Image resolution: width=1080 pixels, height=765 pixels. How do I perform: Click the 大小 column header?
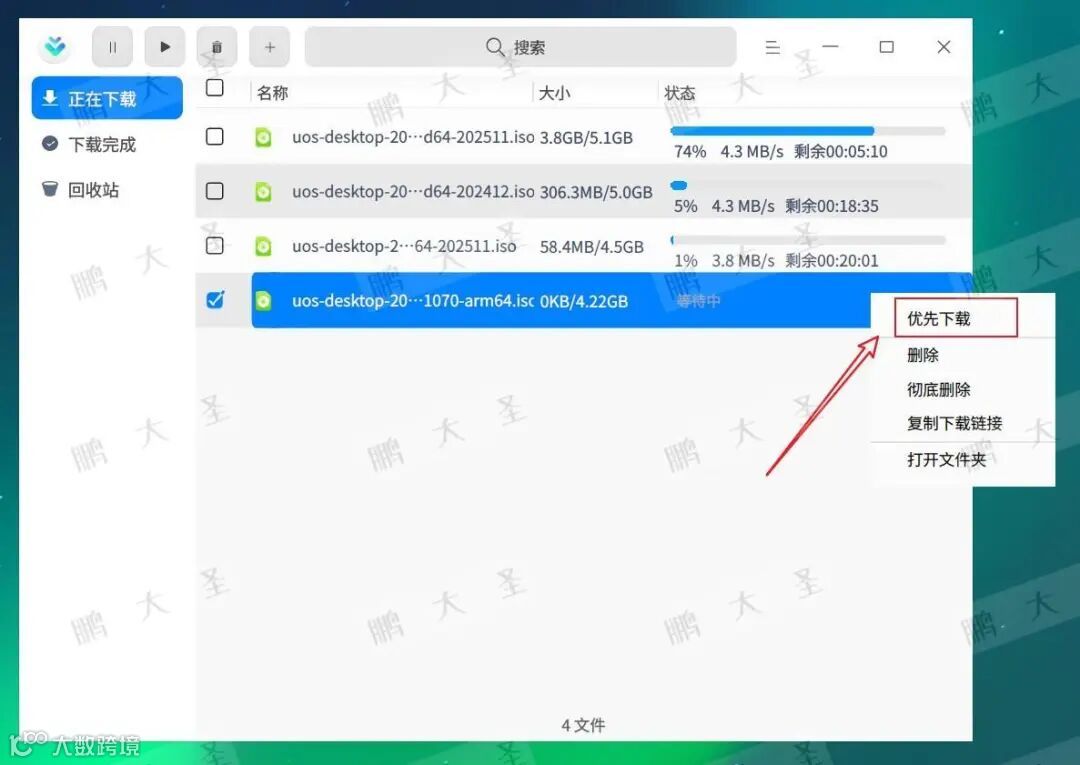[554, 93]
